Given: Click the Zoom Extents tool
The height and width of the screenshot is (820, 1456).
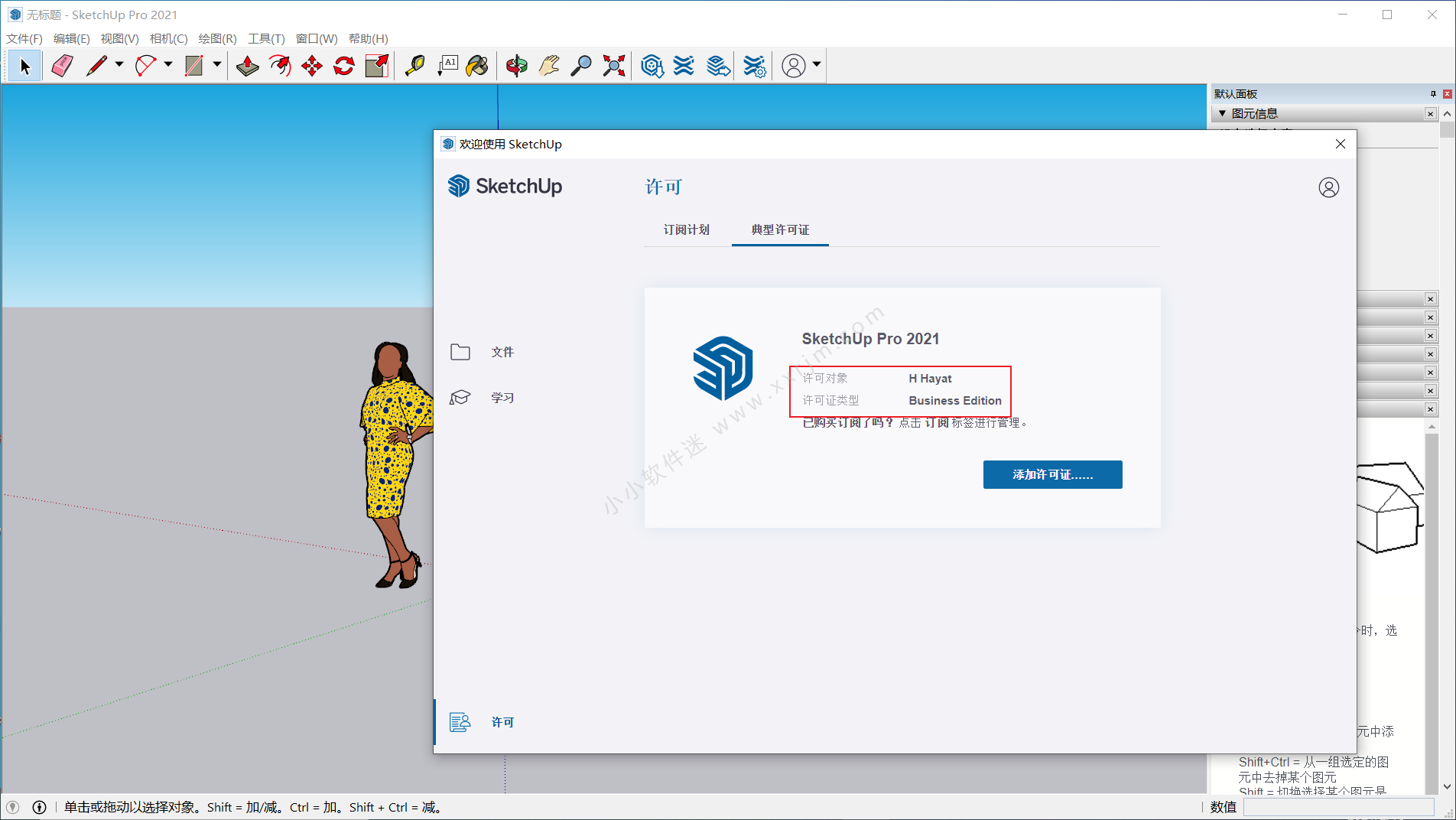Looking at the screenshot, I should pyautogui.click(x=614, y=67).
